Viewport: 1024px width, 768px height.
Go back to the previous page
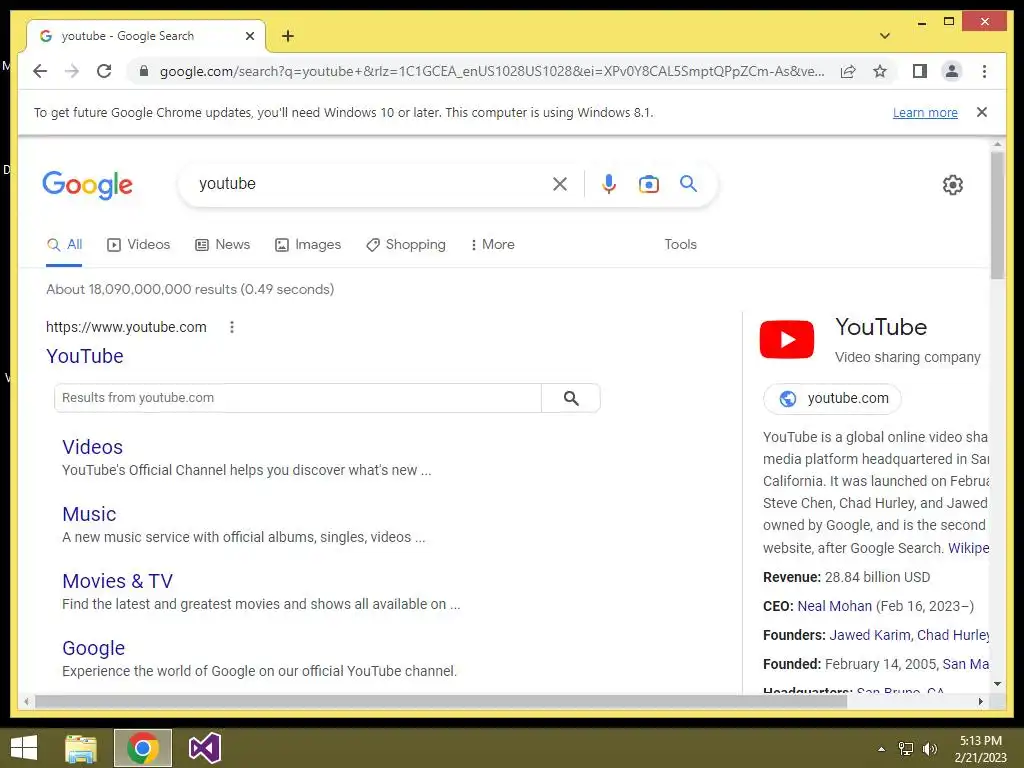click(x=40, y=71)
